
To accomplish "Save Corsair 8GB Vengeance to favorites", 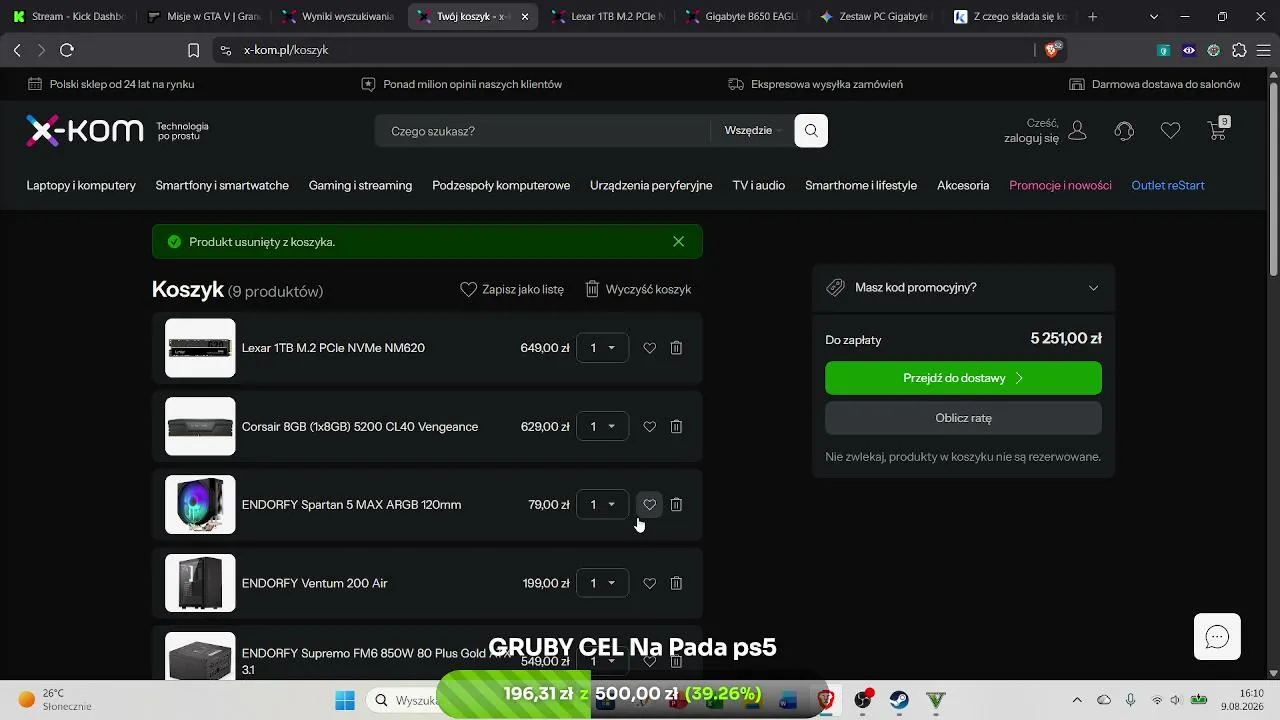I will coord(650,427).
